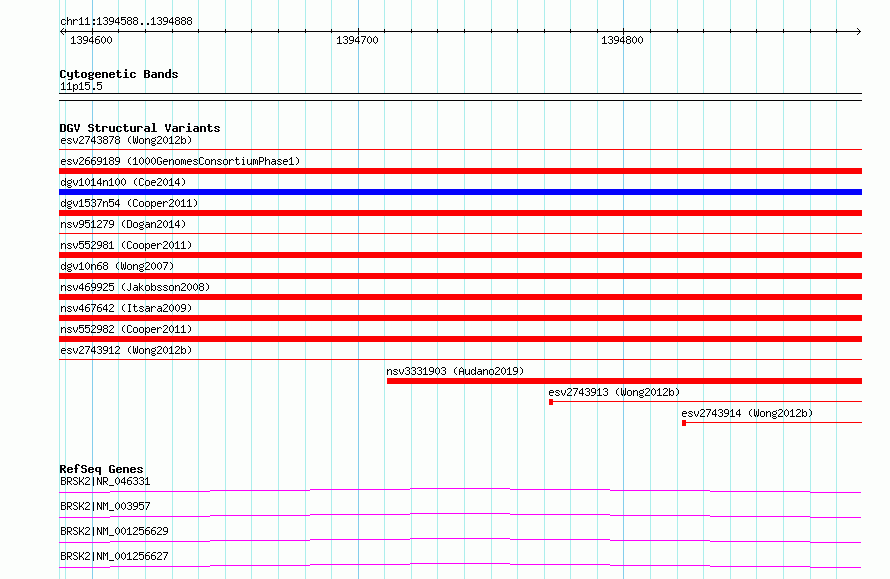Click the red dgv1537n54 variant bar
Image resolution: width=890 pixels, height=579 pixels.
point(460,213)
